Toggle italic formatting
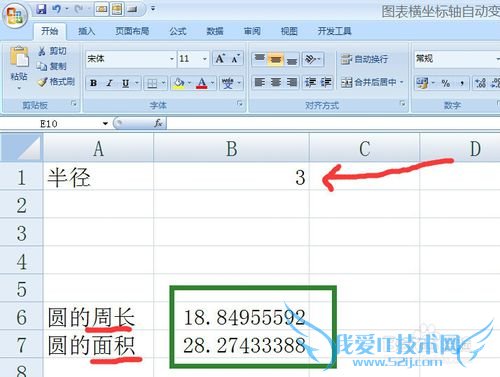Image resolution: width=500 pixels, height=377 pixels. click(x=109, y=83)
